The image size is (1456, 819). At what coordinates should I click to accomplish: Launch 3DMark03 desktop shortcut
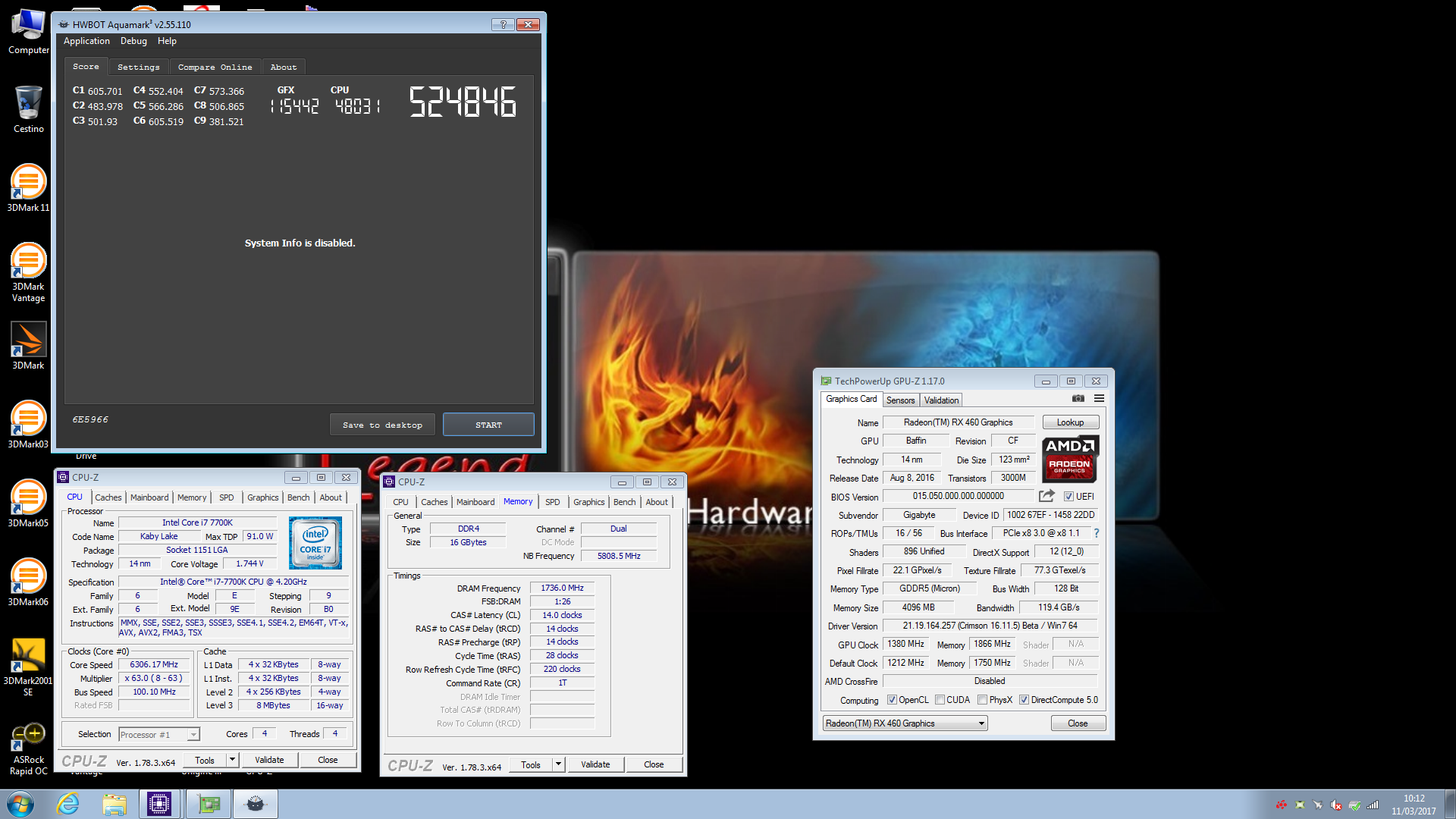[28, 425]
